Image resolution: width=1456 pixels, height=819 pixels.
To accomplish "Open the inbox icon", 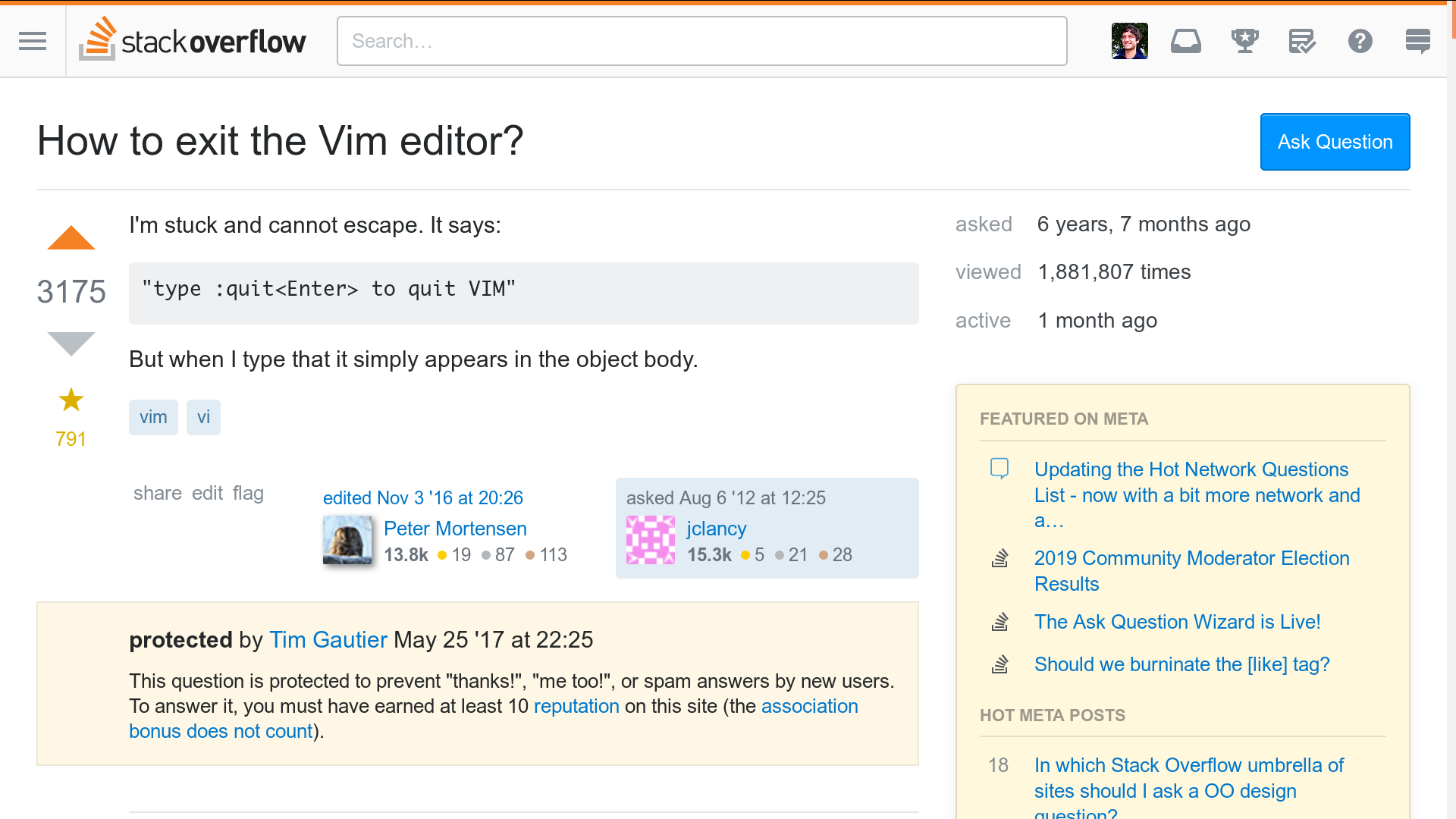I will pyautogui.click(x=1186, y=41).
